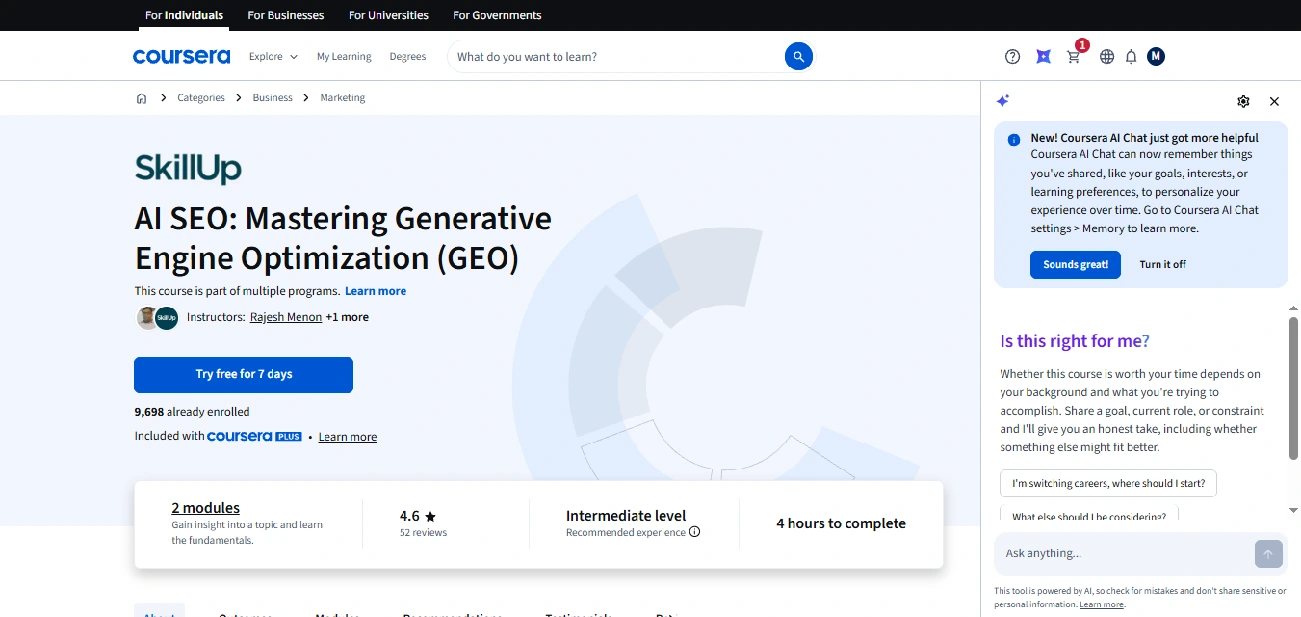Click the scrollbar up arrow
This screenshot has width=1301, height=617.
tap(1293, 308)
